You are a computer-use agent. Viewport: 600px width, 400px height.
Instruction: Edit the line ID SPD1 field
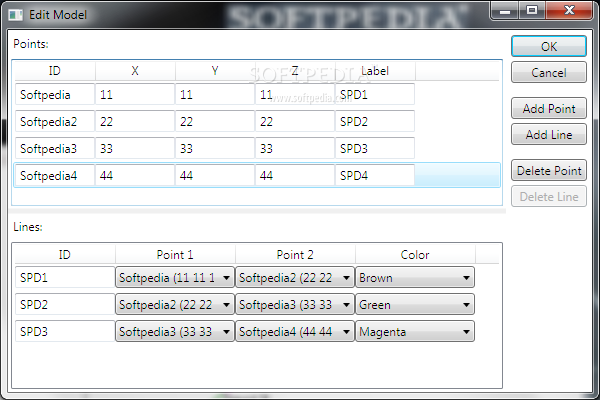point(65,278)
